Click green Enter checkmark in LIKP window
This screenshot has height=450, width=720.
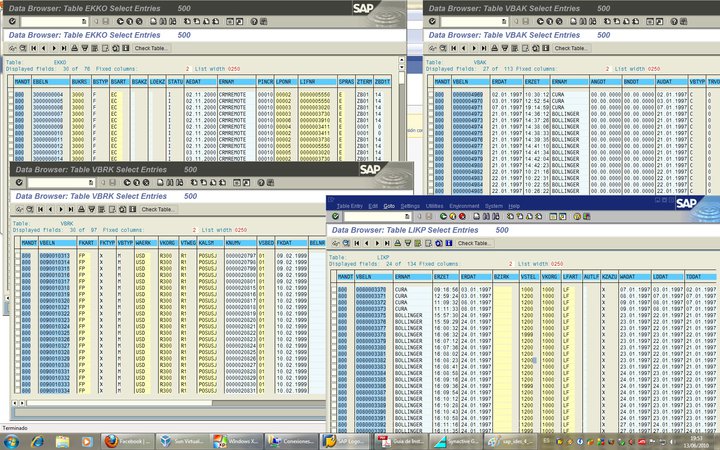point(335,216)
